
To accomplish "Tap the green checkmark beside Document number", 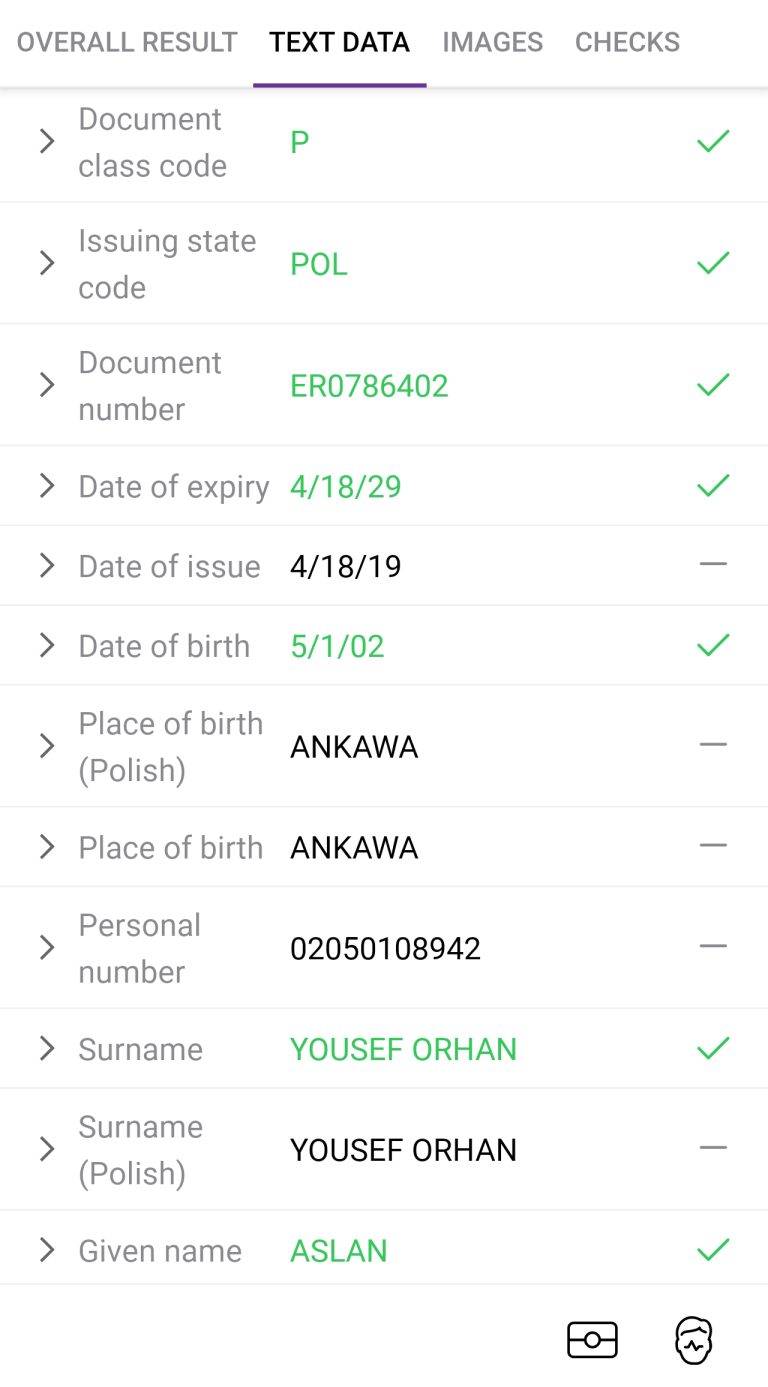I will coord(713,385).
